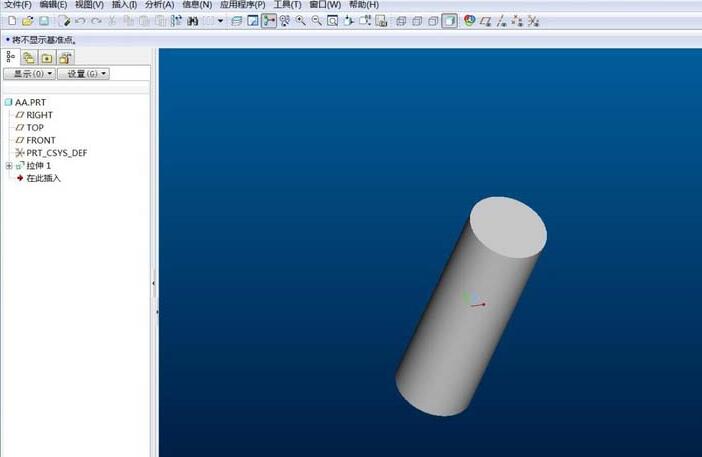Switch to the favorites folder tab
This screenshot has height=457, width=702.
pos(47,58)
